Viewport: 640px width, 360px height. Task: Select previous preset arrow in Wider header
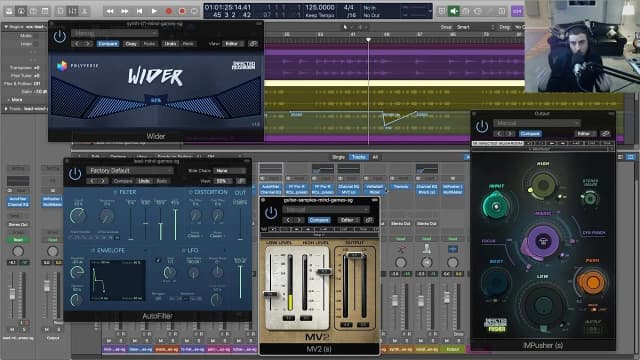77,44
